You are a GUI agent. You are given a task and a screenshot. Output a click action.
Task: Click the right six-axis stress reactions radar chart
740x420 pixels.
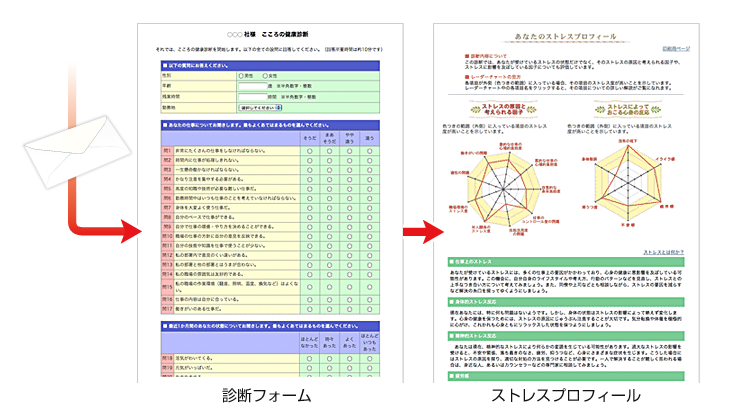pos(628,182)
